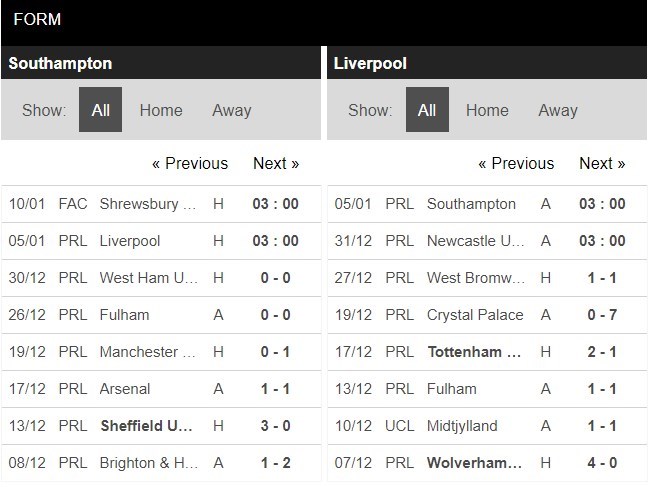Load Next Liverpool results
This screenshot has height=487, width=650.
[x=602, y=163]
